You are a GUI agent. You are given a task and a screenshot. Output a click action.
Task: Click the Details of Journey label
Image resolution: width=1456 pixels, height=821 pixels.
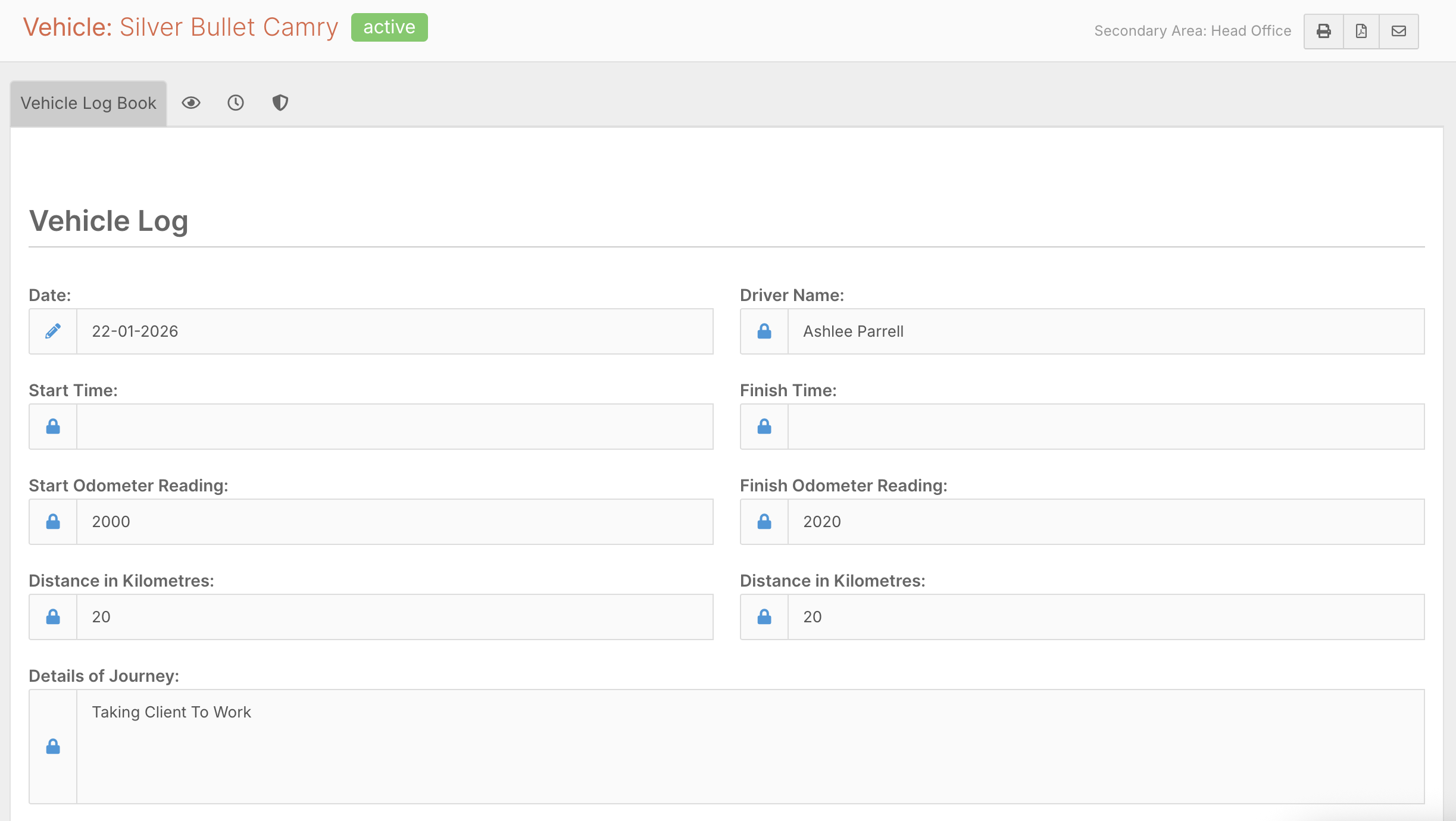pyautogui.click(x=104, y=676)
